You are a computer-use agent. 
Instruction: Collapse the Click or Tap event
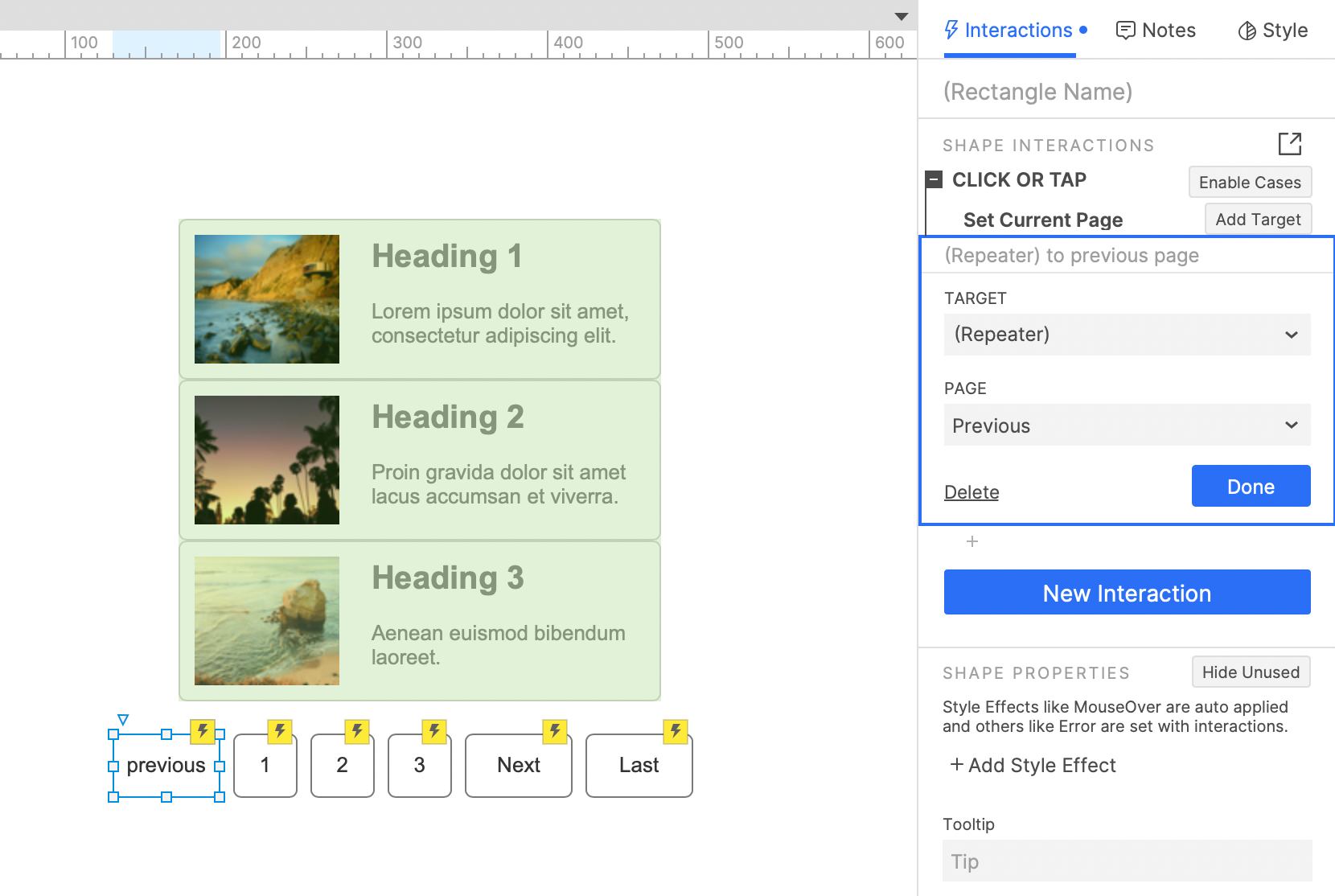click(934, 179)
